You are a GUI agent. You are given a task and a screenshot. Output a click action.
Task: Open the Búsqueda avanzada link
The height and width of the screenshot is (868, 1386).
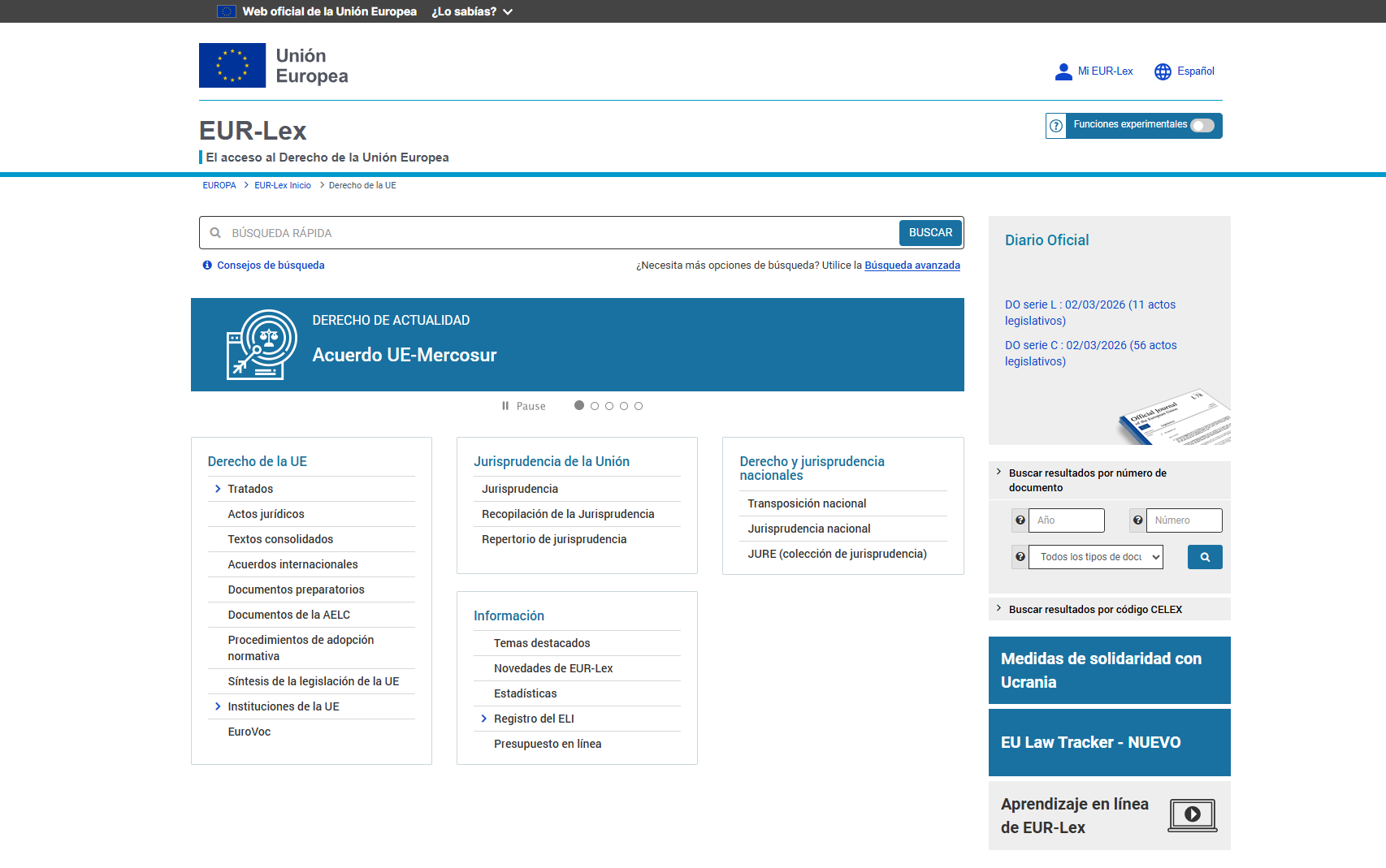[x=912, y=265]
